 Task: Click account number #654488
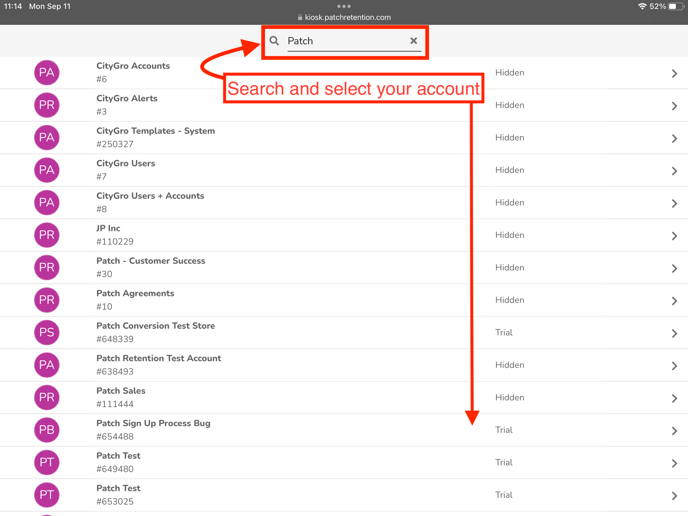pos(115,436)
